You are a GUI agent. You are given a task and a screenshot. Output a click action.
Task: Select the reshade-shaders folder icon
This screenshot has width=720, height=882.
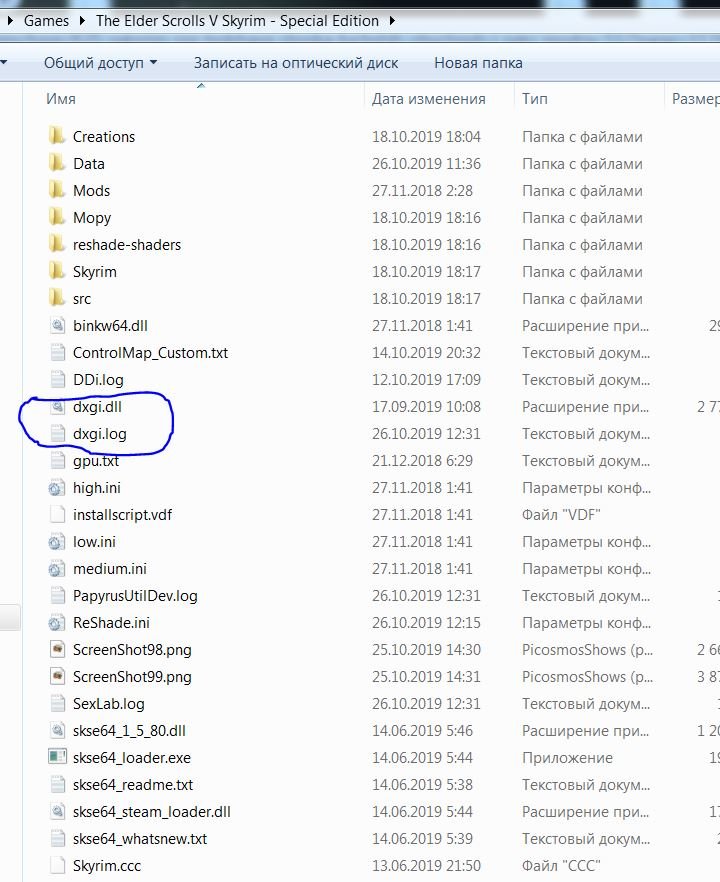point(57,244)
